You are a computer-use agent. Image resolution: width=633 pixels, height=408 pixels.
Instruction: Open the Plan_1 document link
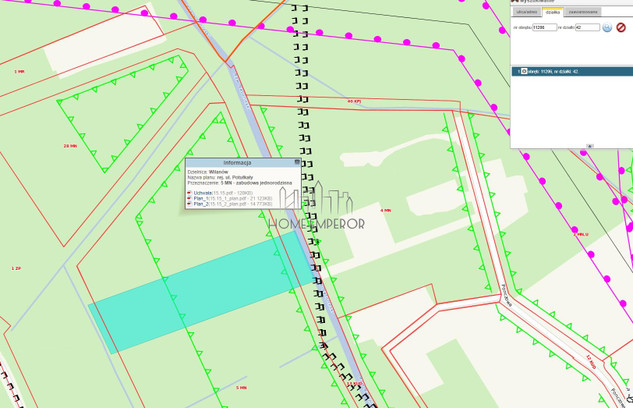pos(200,198)
